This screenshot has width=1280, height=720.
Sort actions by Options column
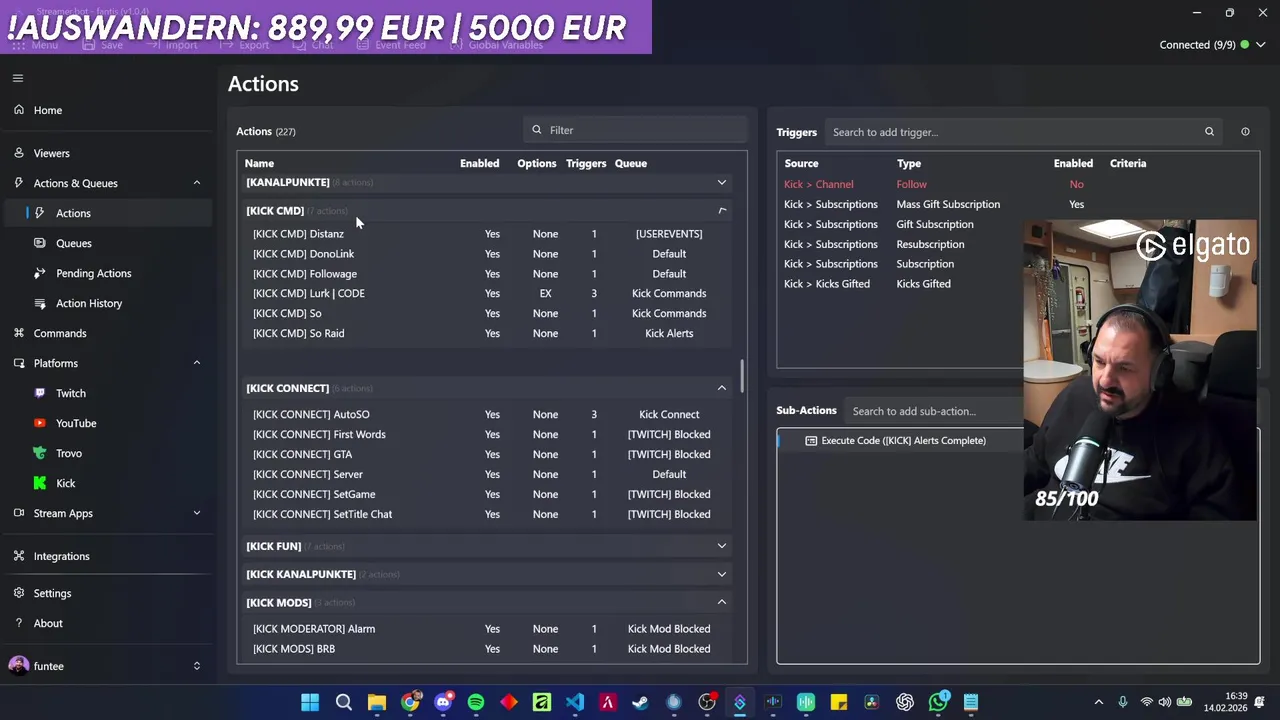537,163
